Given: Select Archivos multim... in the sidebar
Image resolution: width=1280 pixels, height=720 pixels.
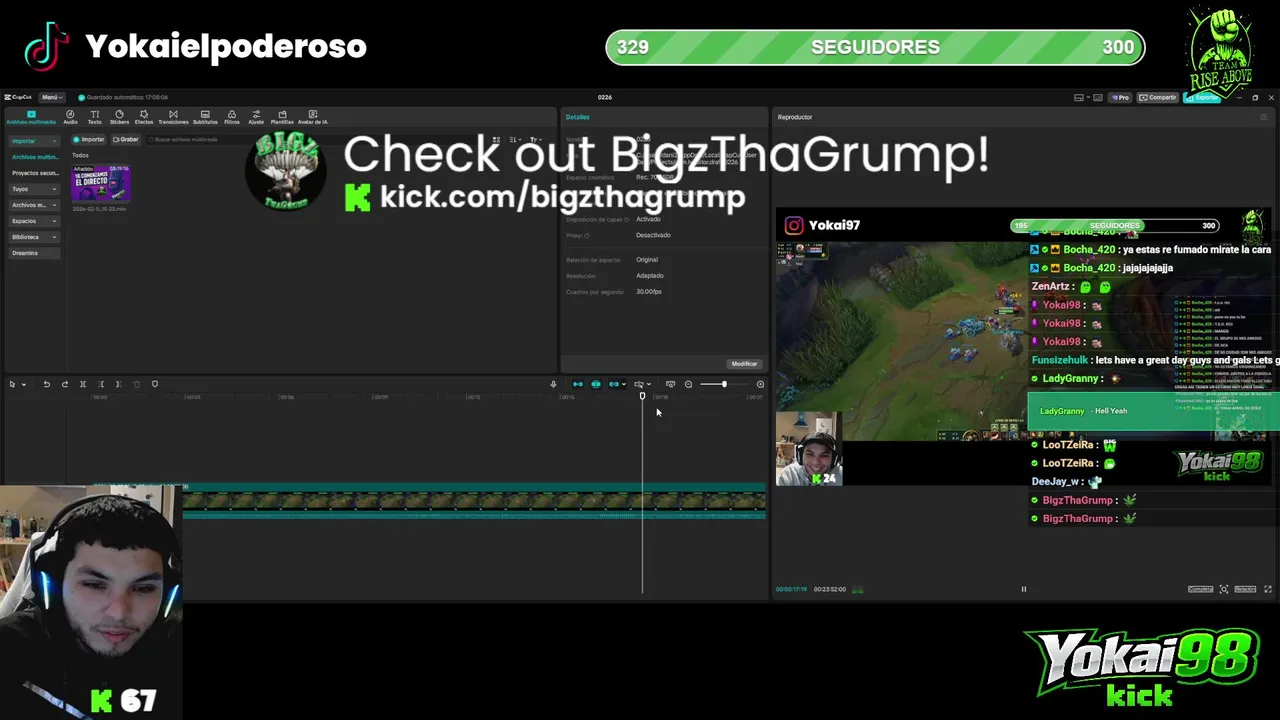Looking at the screenshot, I should (34, 157).
